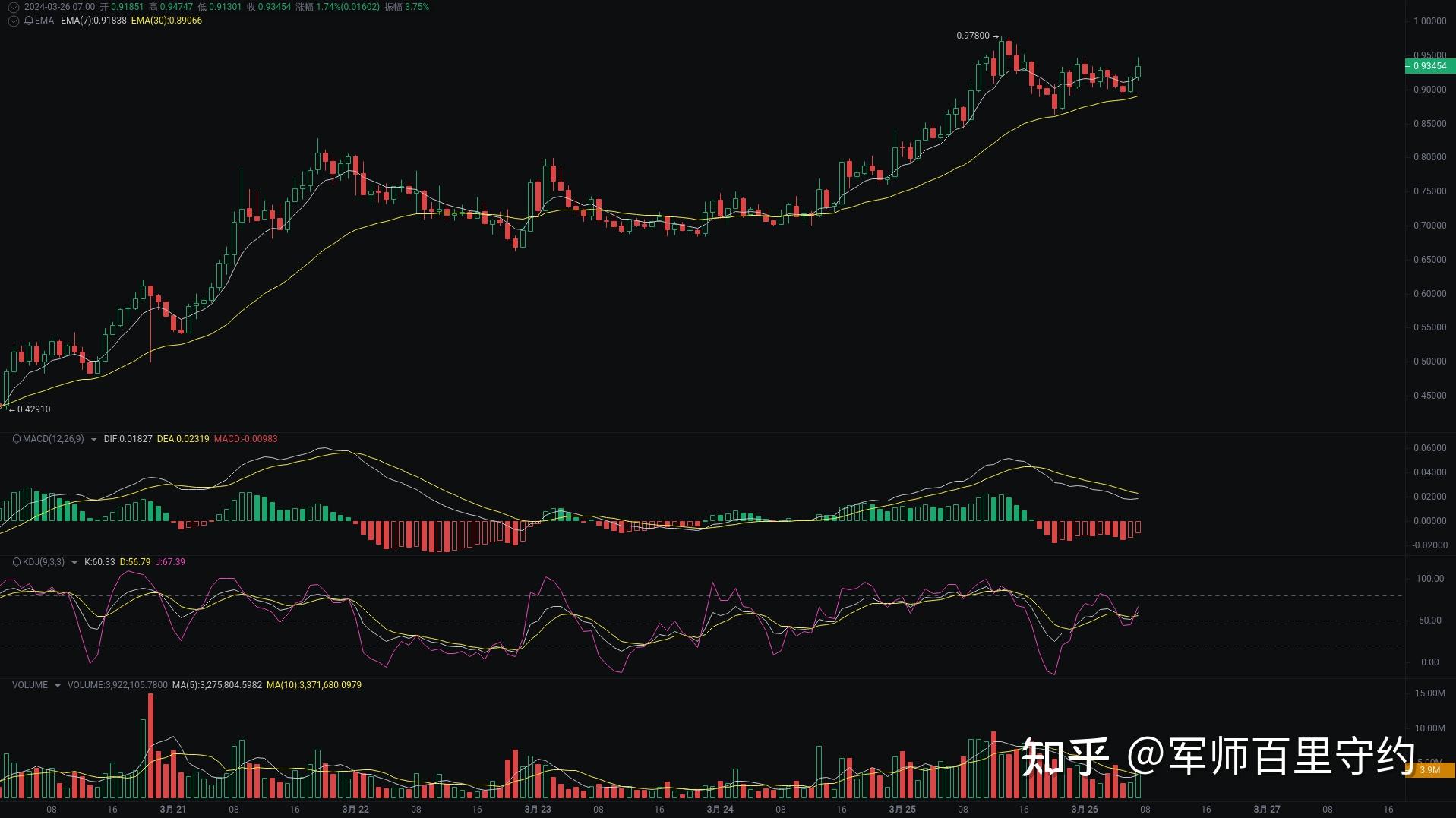
Task: Click the 2024-03-26 07:00 timestamp
Action: coord(59,7)
